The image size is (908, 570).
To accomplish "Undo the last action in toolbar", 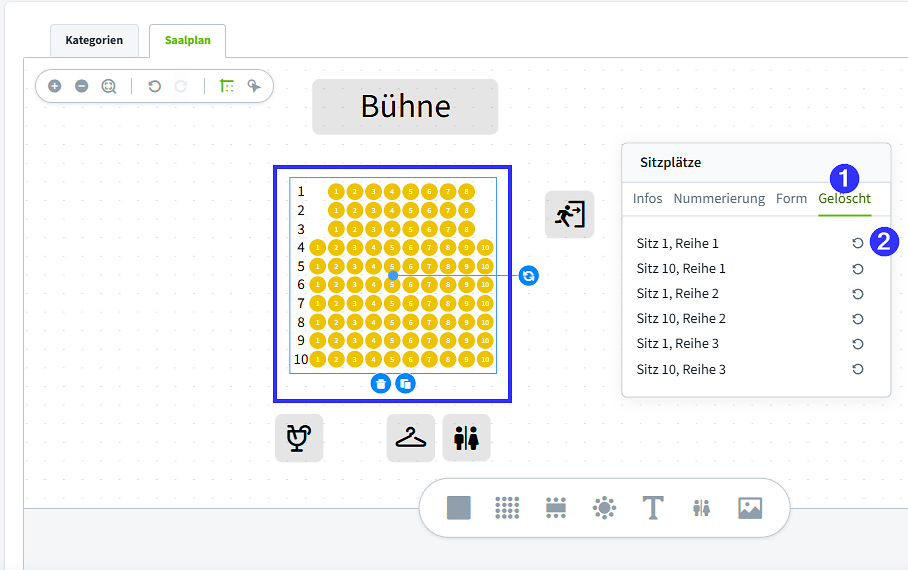I will 154,86.
